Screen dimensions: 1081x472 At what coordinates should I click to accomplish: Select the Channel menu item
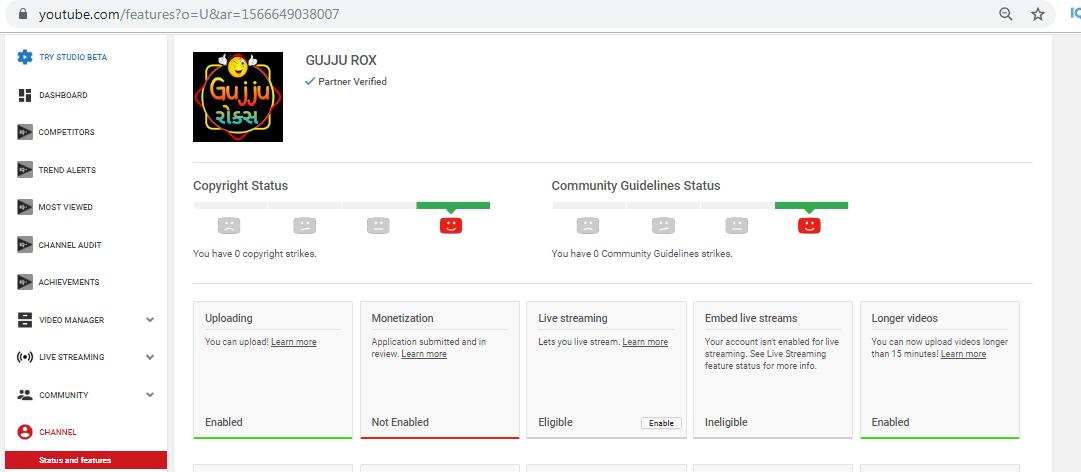click(58, 432)
